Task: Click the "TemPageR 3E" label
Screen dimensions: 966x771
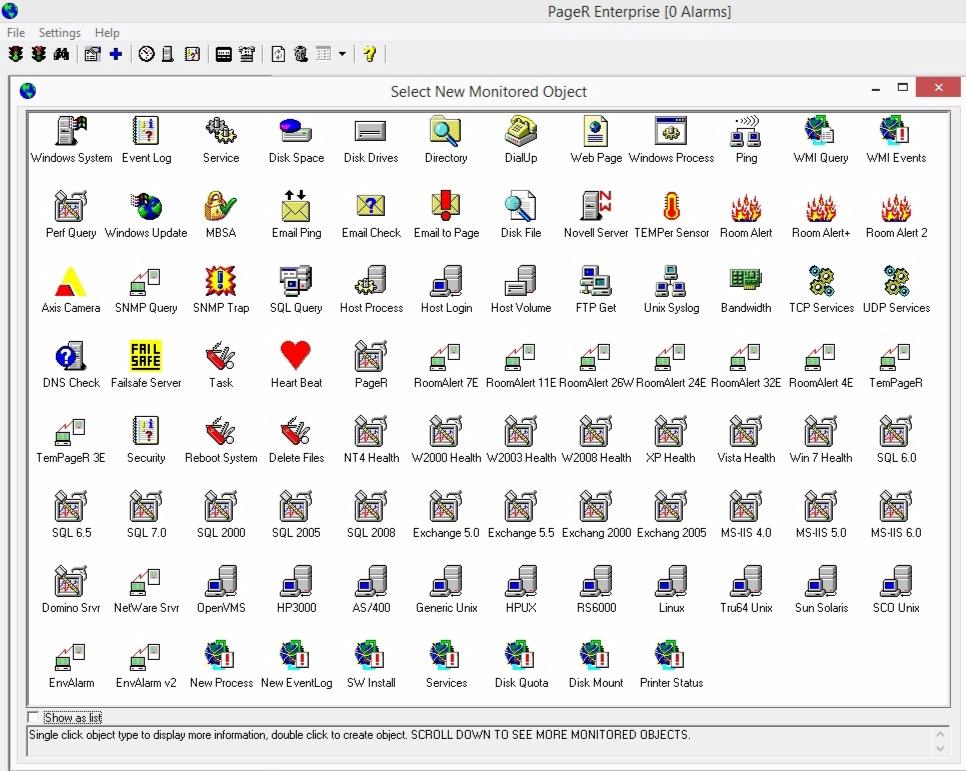Action: (x=71, y=458)
